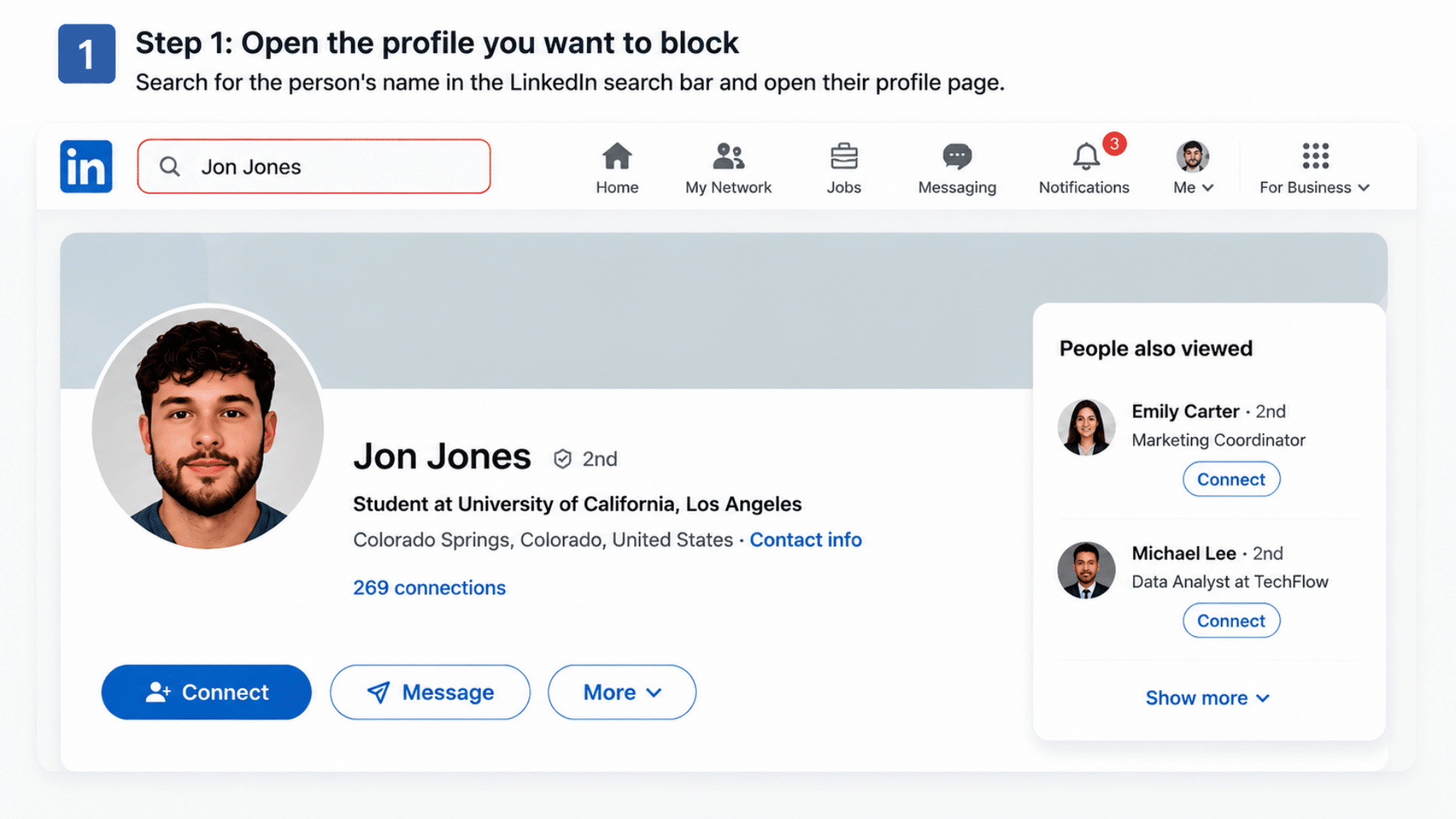Open Contact info link
This screenshot has height=819, width=1456.
pos(805,540)
